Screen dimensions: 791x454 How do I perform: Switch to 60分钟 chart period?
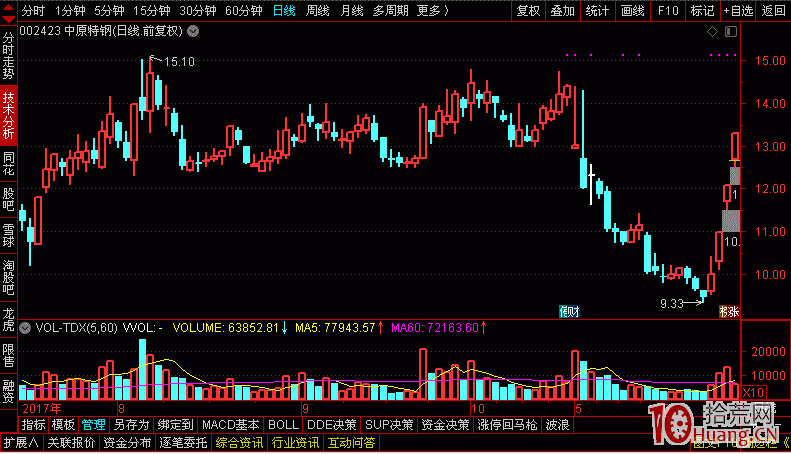[244, 11]
